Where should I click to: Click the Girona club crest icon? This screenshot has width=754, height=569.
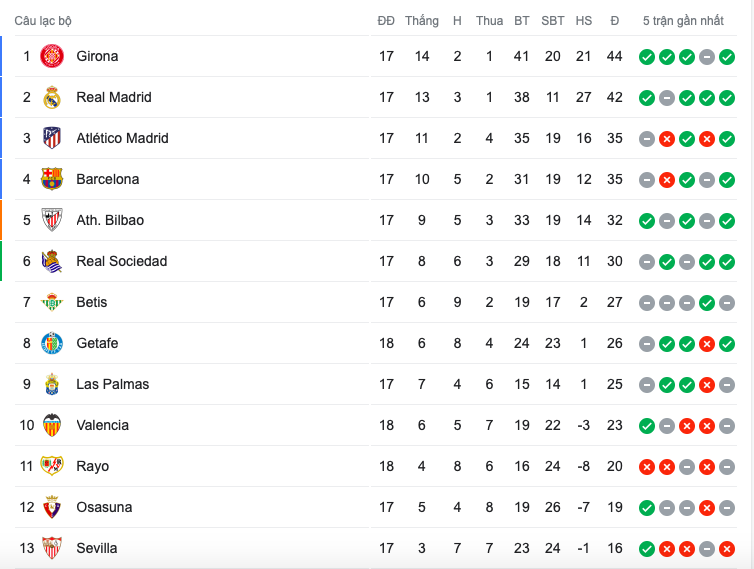click(52, 56)
